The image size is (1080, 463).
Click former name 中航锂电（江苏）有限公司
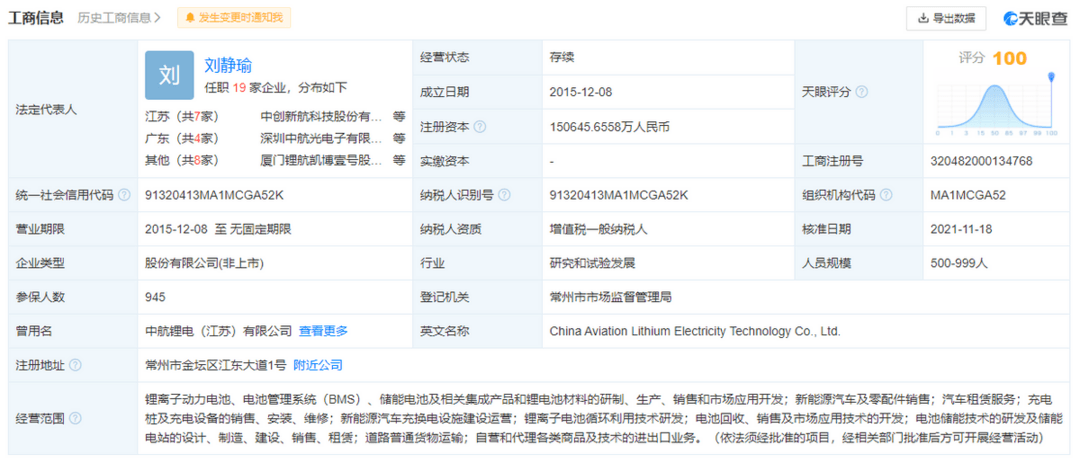point(218,331)
